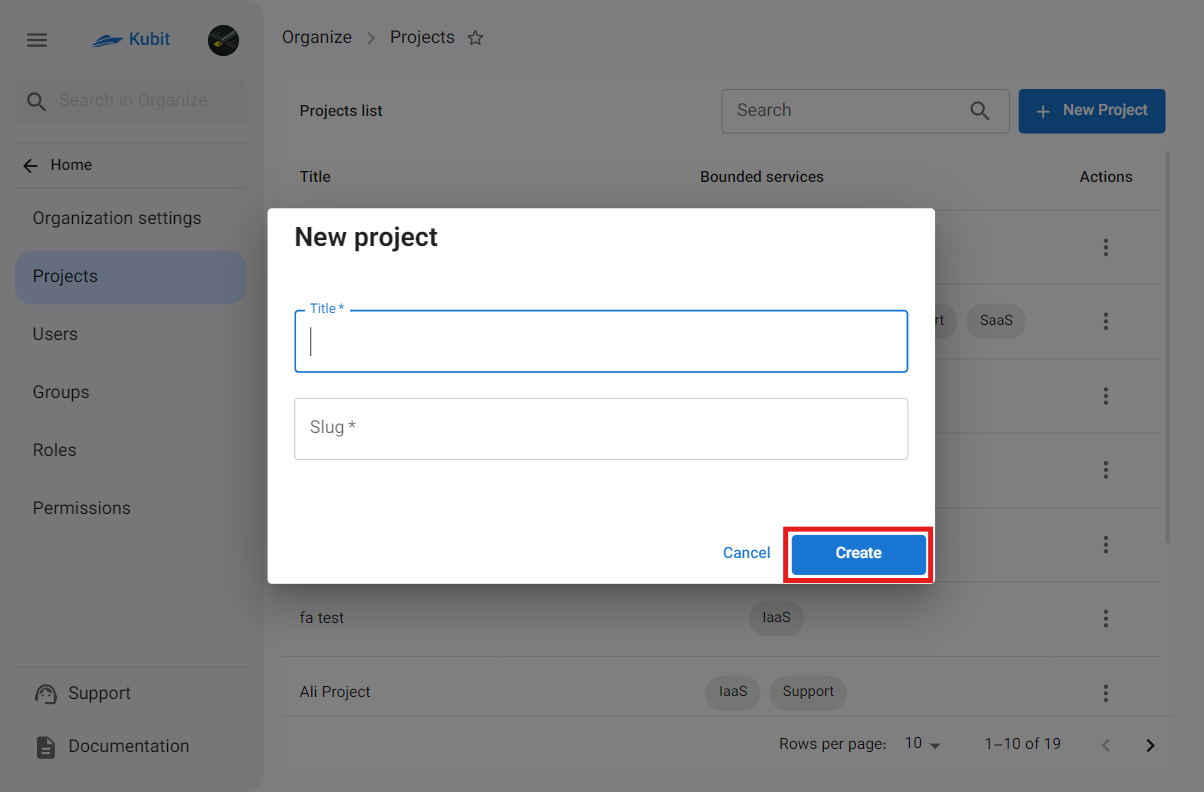
Task: Focus the Slug input field
Action: (x=601, y=429)
